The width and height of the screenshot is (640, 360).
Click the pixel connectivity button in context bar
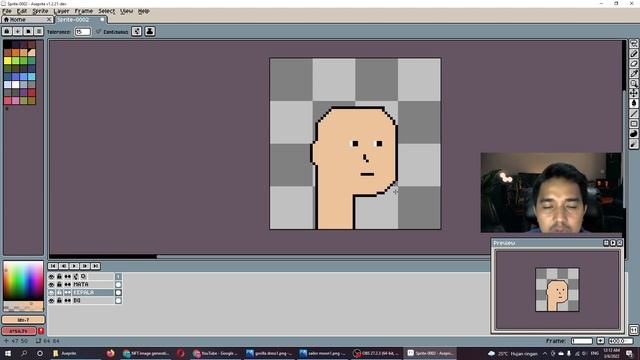point(137,31)
